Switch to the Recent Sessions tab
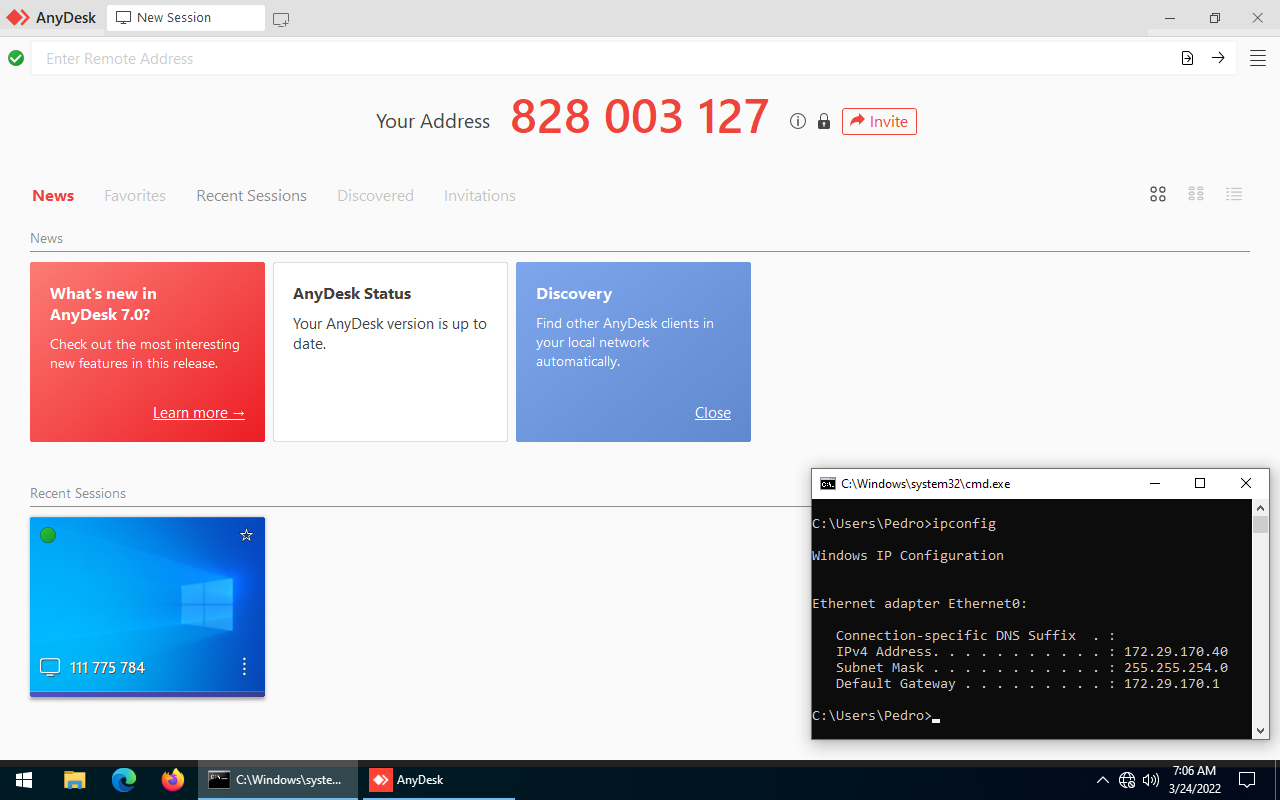 click(251, 195)
